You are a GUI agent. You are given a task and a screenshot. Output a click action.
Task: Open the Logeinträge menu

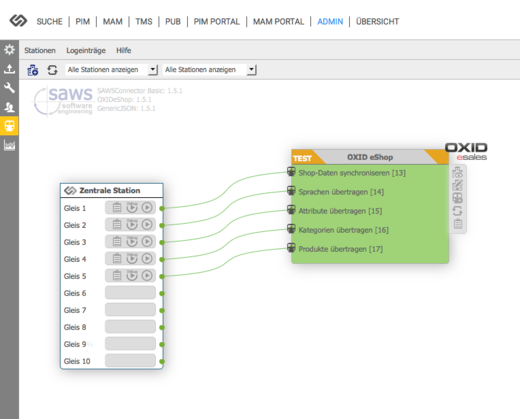coord(86,50)
